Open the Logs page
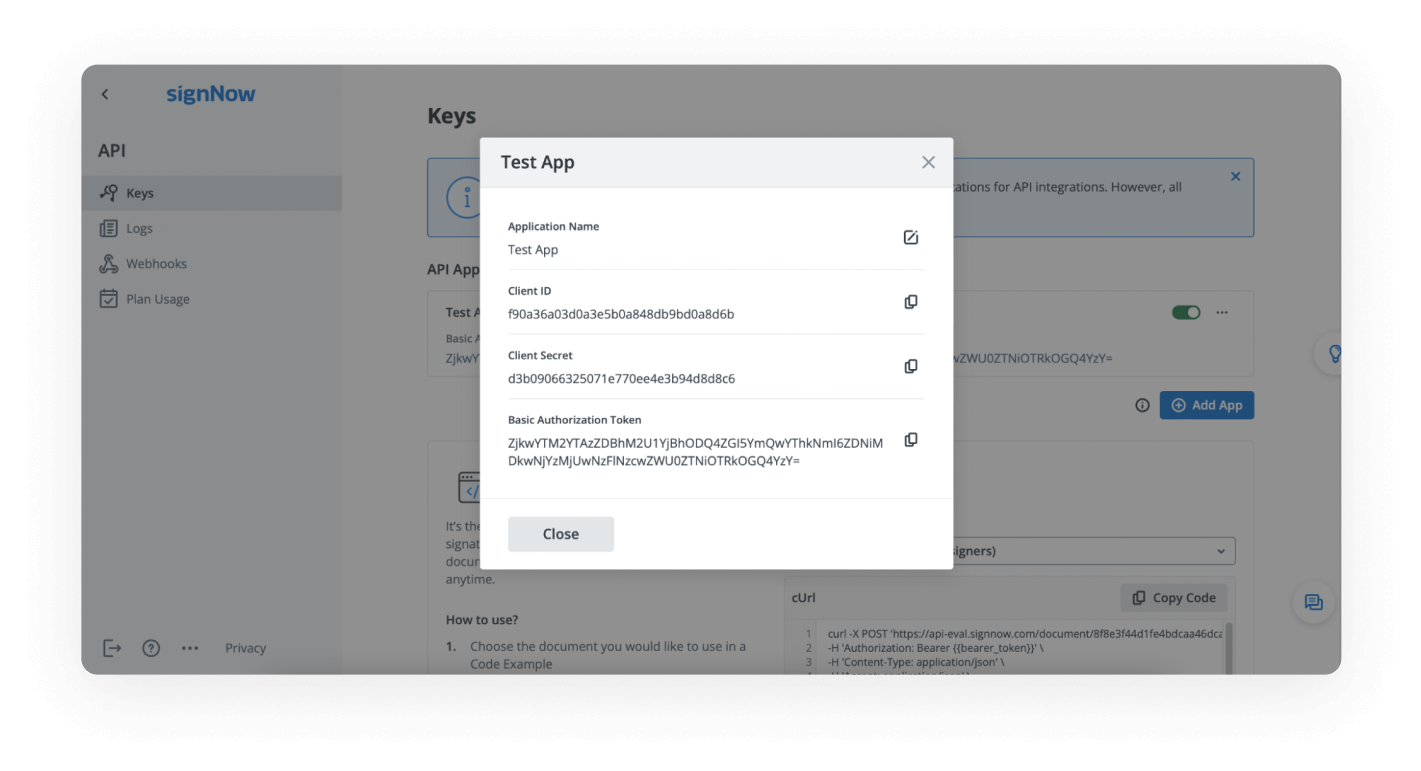Viewport: 1421px width, 771px height. pos(139,229)
